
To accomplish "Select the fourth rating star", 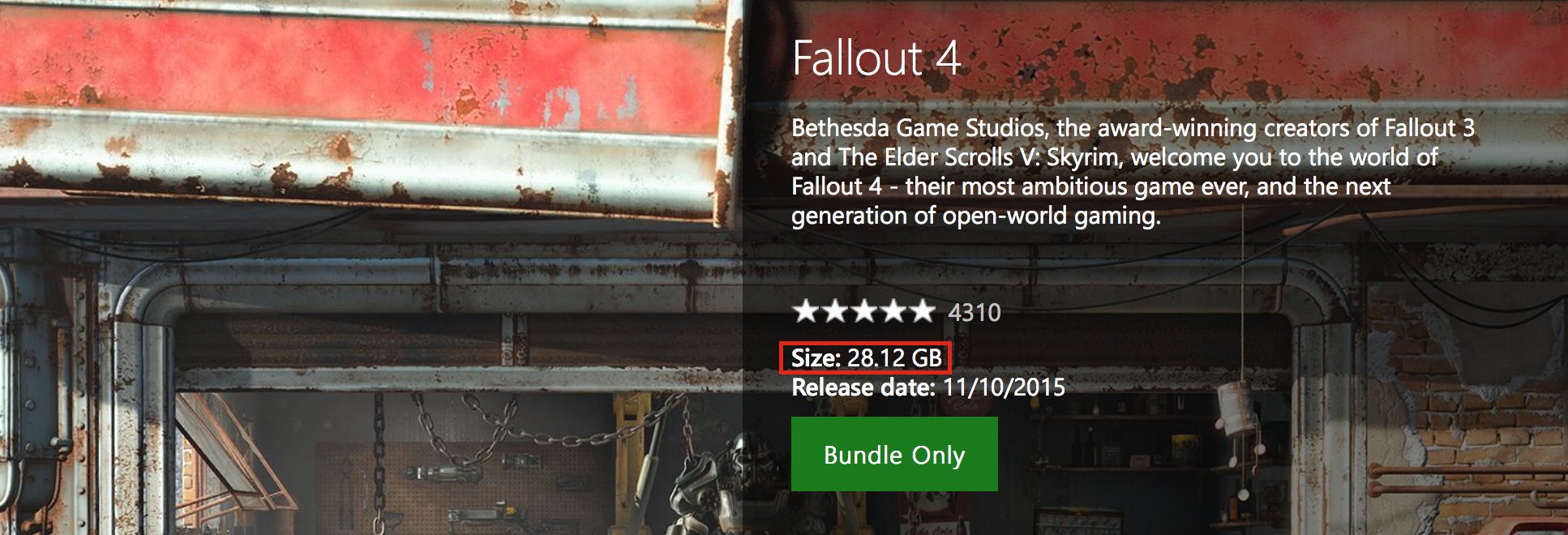I will pos(893,311).
